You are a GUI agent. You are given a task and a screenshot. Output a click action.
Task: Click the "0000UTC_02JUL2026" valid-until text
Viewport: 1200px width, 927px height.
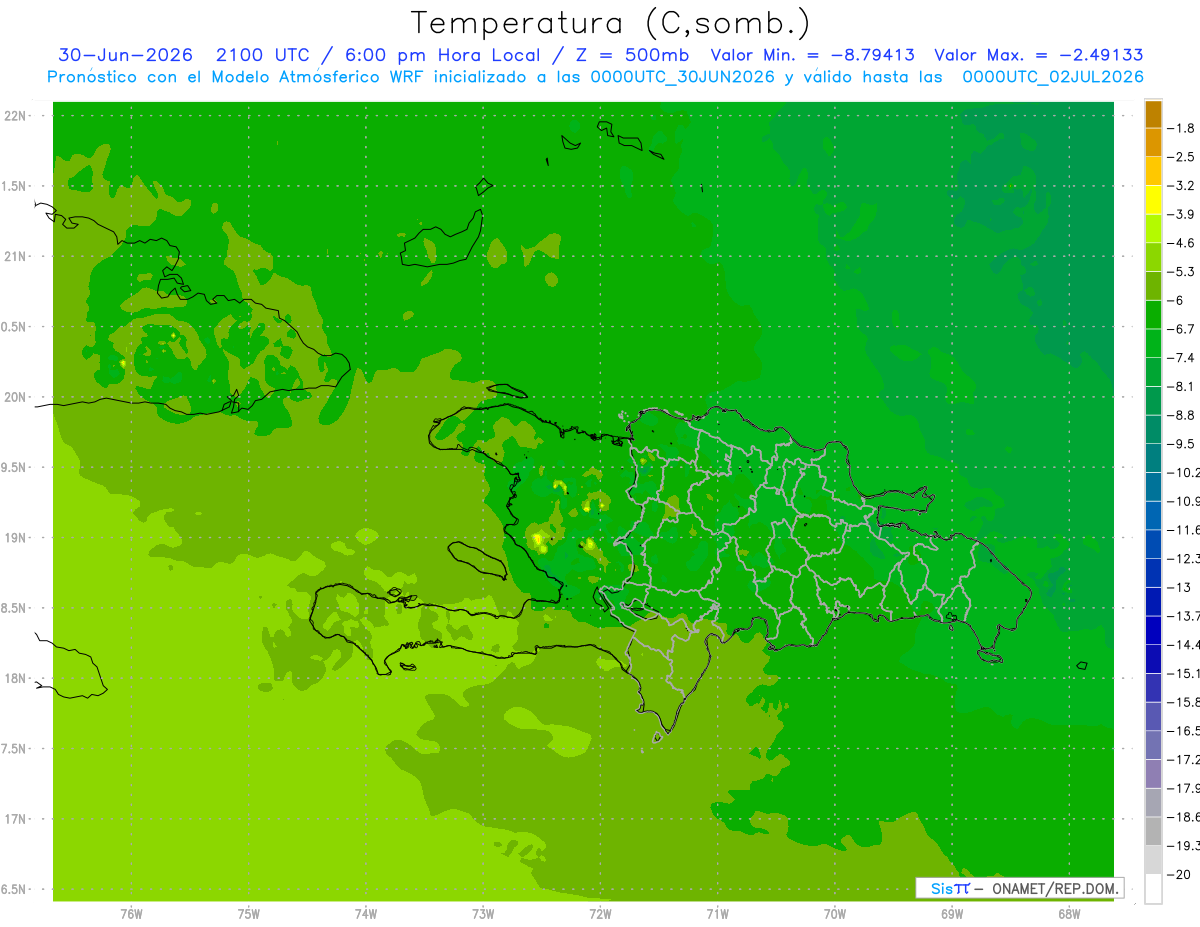[x=1053, y=77]
